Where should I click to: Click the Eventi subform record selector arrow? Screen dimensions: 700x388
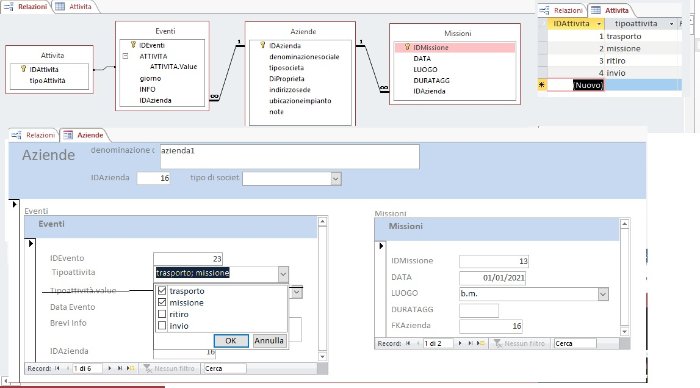point(30,244)
